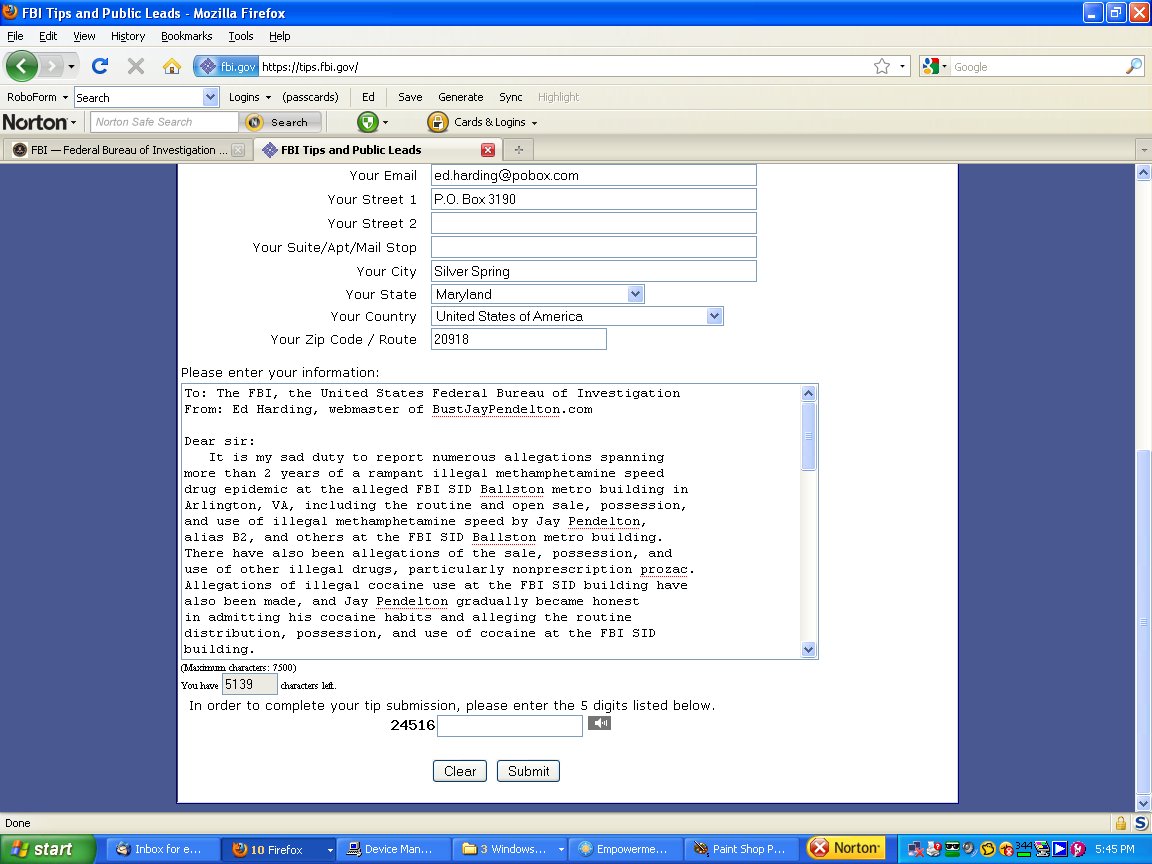
Task: Click the system clock showing 5:45 PM
Action: coord(1115,849)
